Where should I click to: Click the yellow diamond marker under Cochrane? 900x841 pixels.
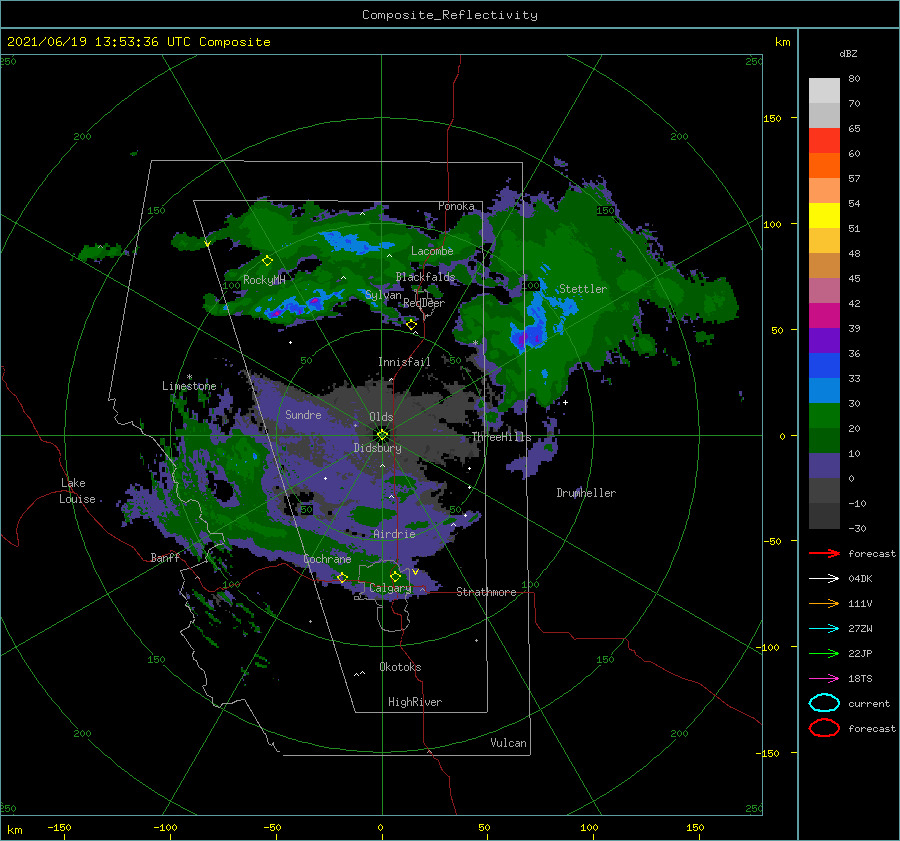[x=342, y=578]
